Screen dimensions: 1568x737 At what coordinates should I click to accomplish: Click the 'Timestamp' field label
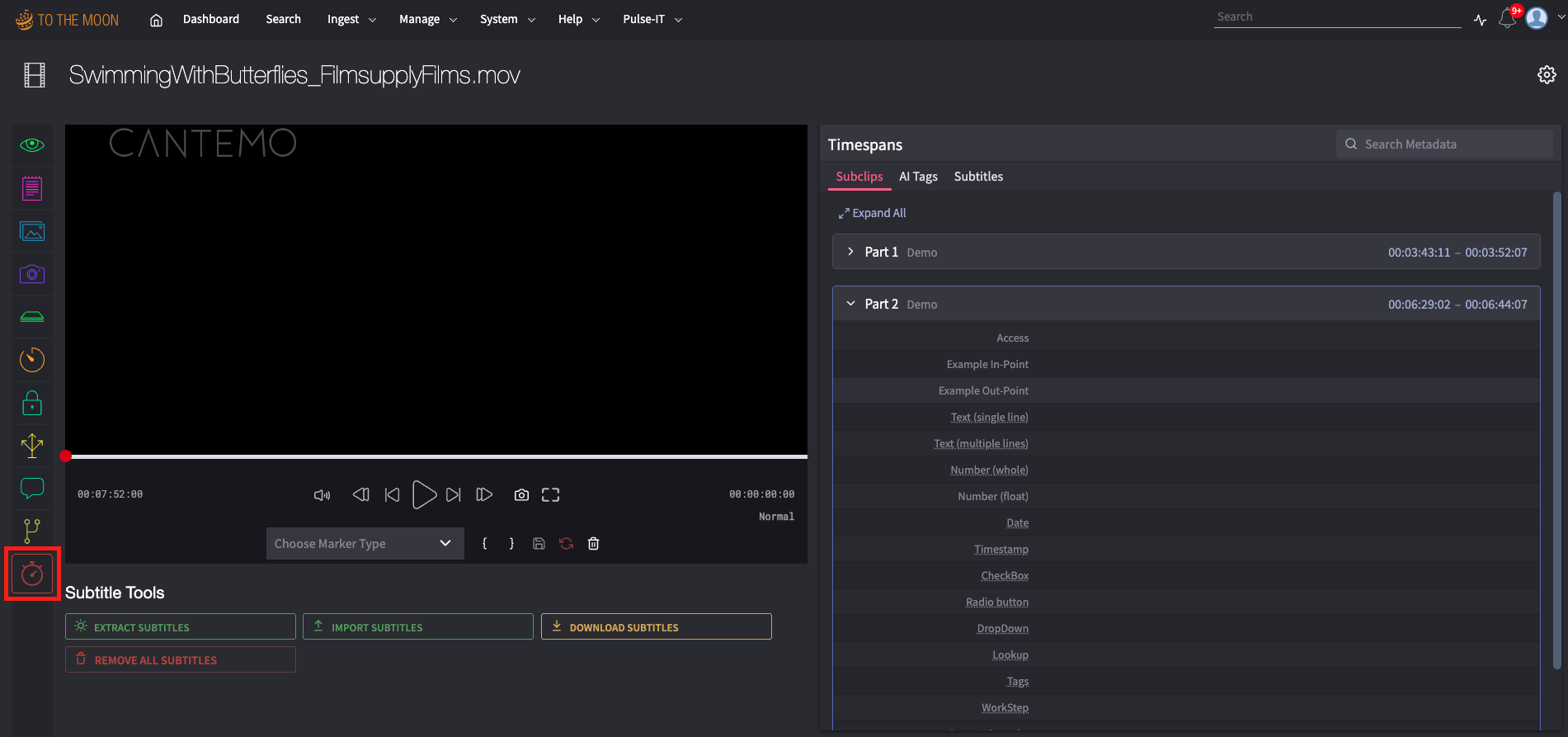coord(1001,549)
